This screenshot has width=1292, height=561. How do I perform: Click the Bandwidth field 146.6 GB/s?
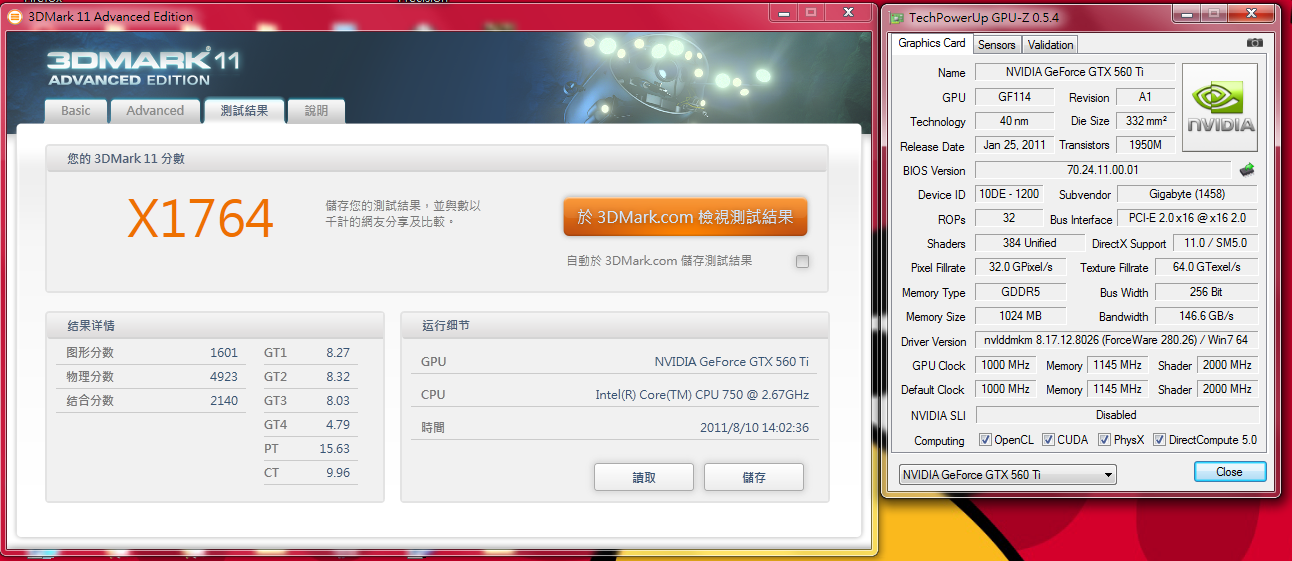(1206, 316)
